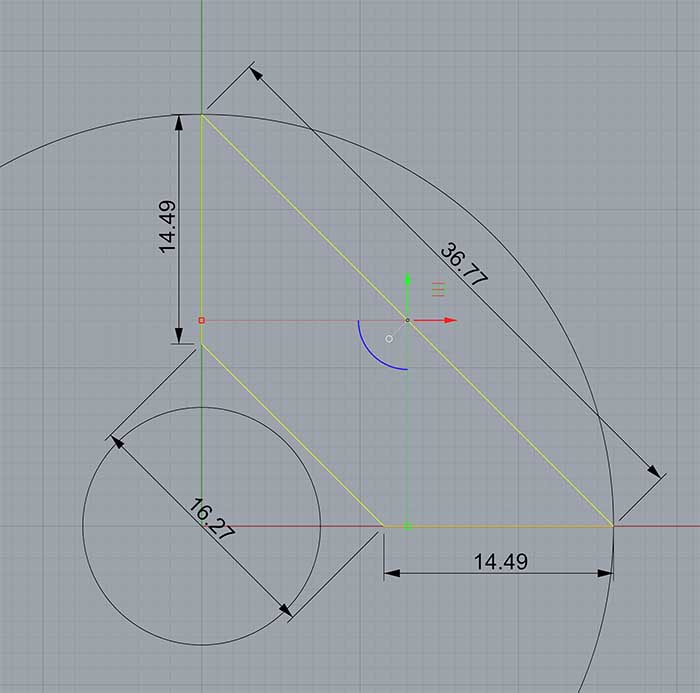Open the gumball menu via white circle

click(x=389, y=339)
